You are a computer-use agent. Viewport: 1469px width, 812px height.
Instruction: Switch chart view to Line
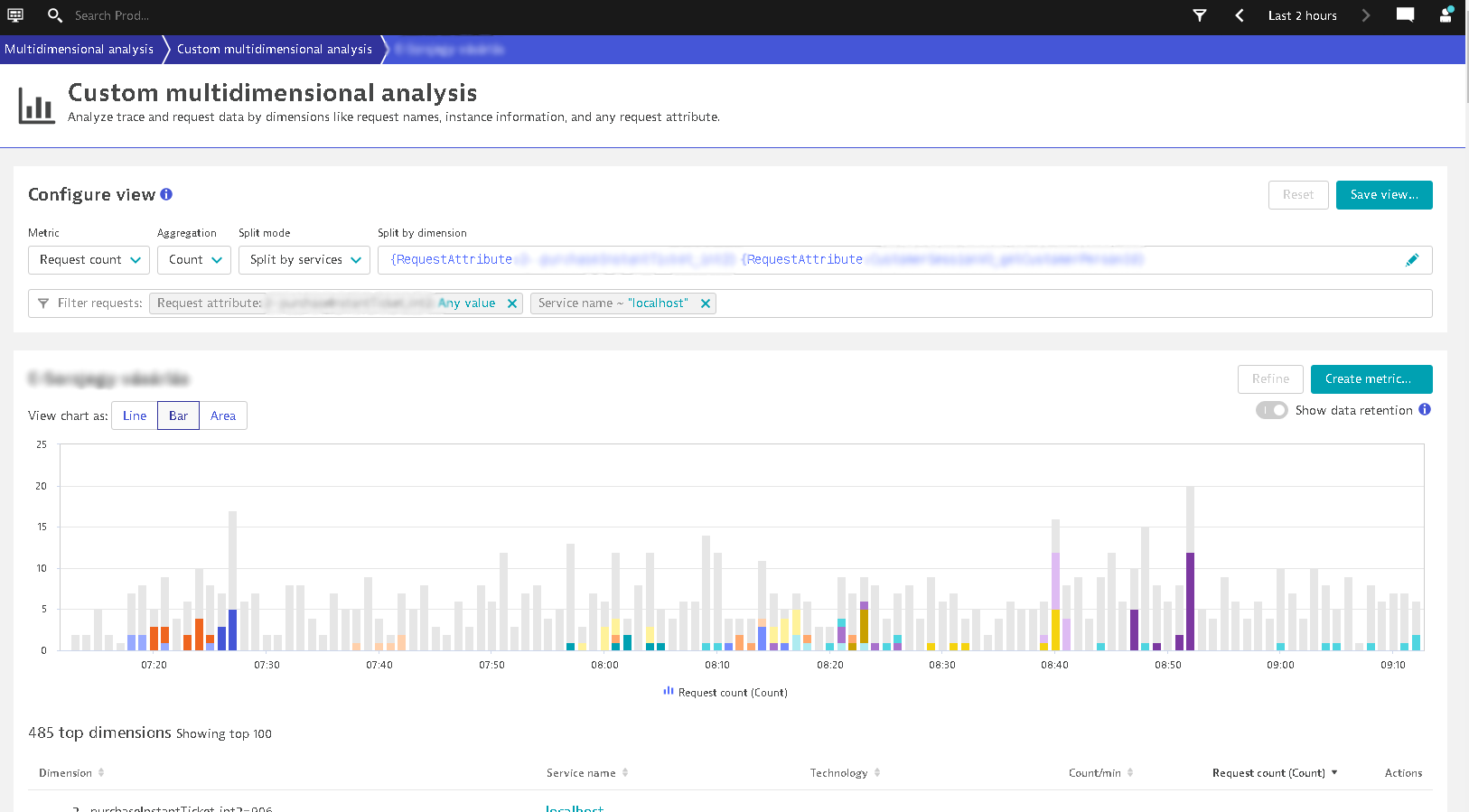click(135, 415)
